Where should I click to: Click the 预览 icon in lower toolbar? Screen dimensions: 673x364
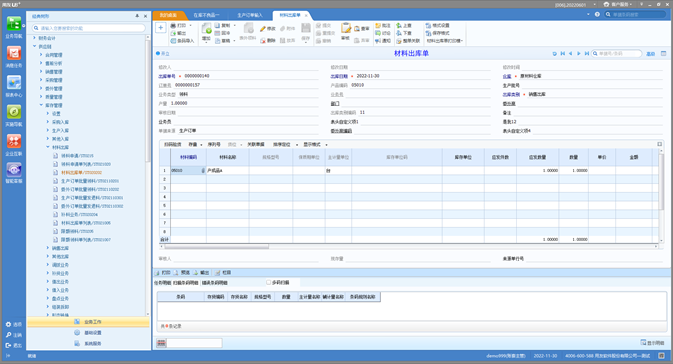(x=176, y=273)
